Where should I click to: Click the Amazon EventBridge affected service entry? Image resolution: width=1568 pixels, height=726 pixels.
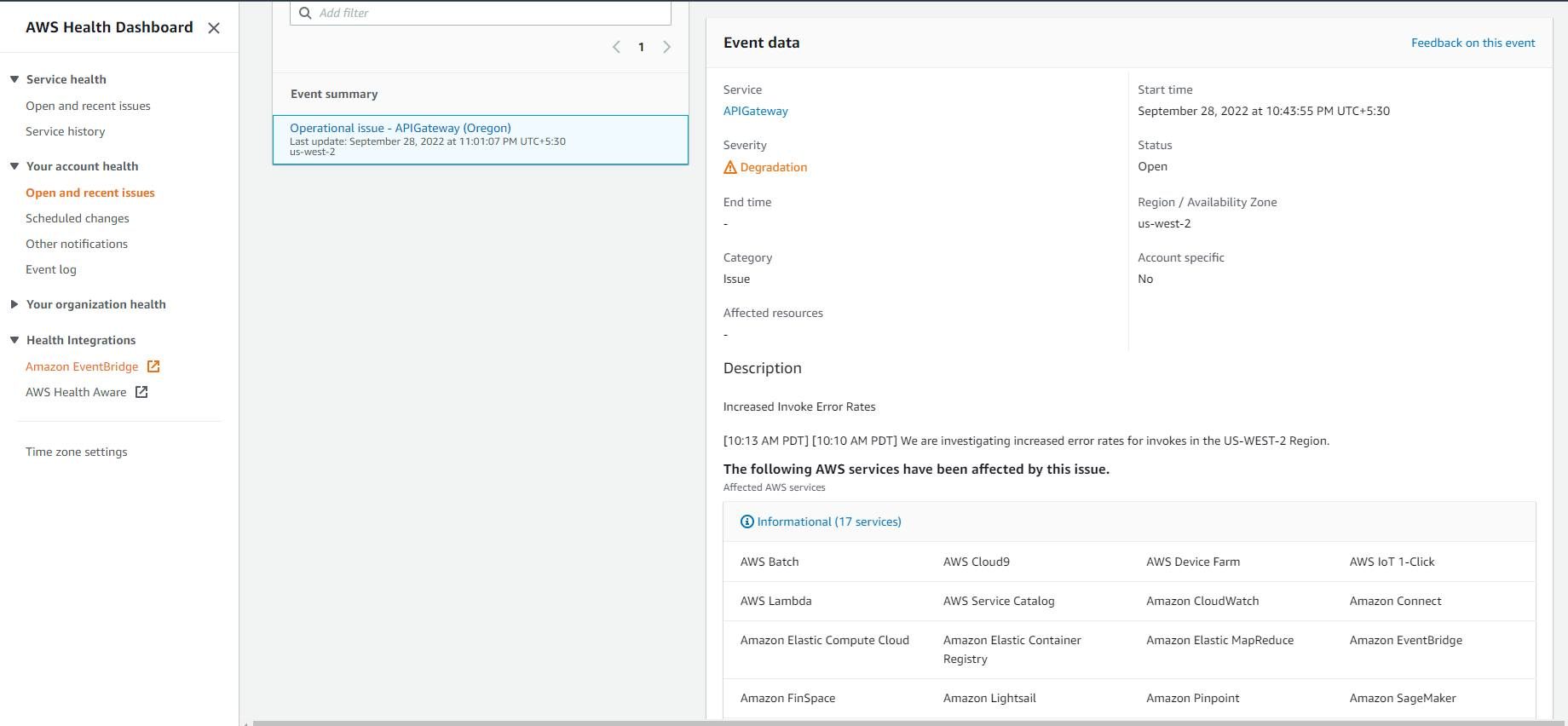[1406, 640]
